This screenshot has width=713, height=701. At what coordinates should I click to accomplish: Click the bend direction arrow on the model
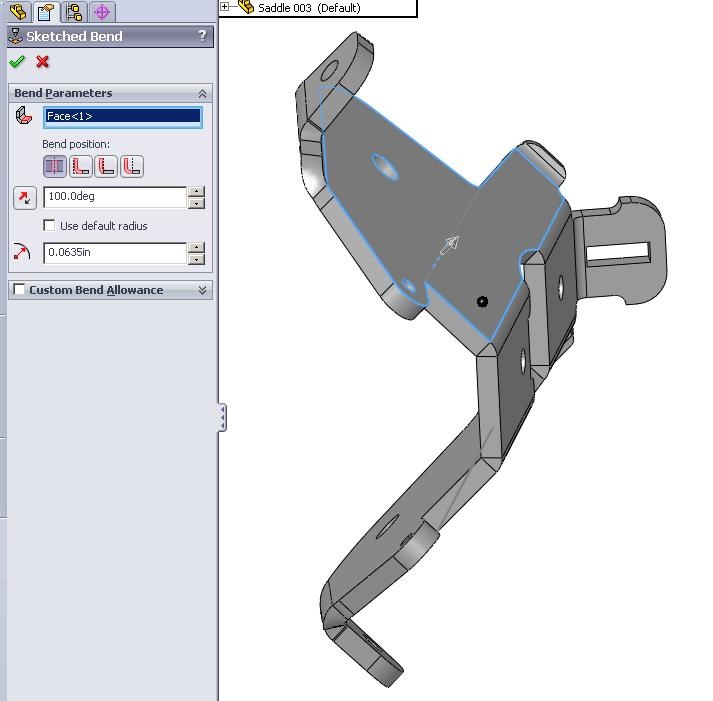(x=450, y=245)
